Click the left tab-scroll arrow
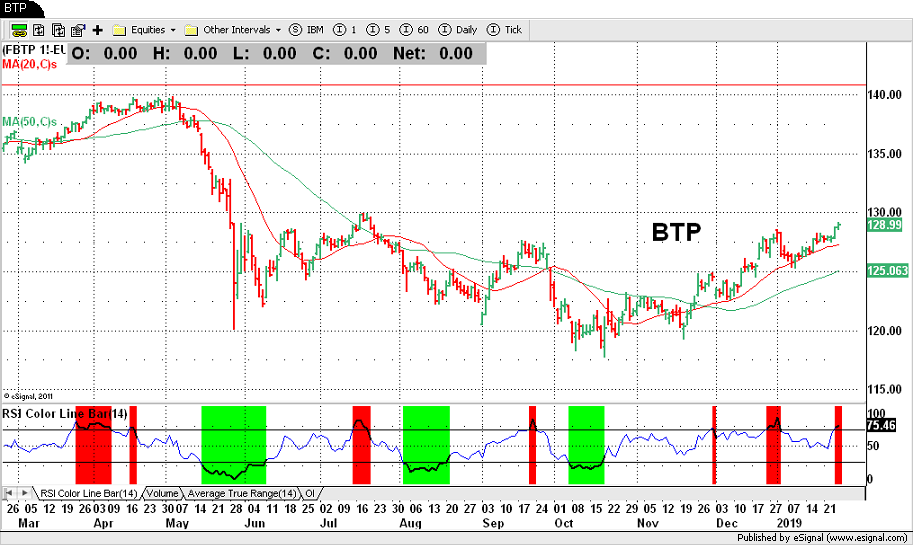 coord(9,494)
